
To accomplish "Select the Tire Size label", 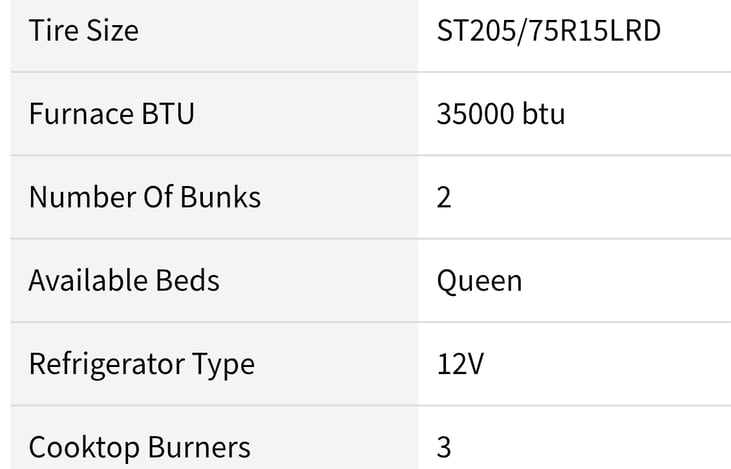I will pyautogui.click(x=84, y=31).
